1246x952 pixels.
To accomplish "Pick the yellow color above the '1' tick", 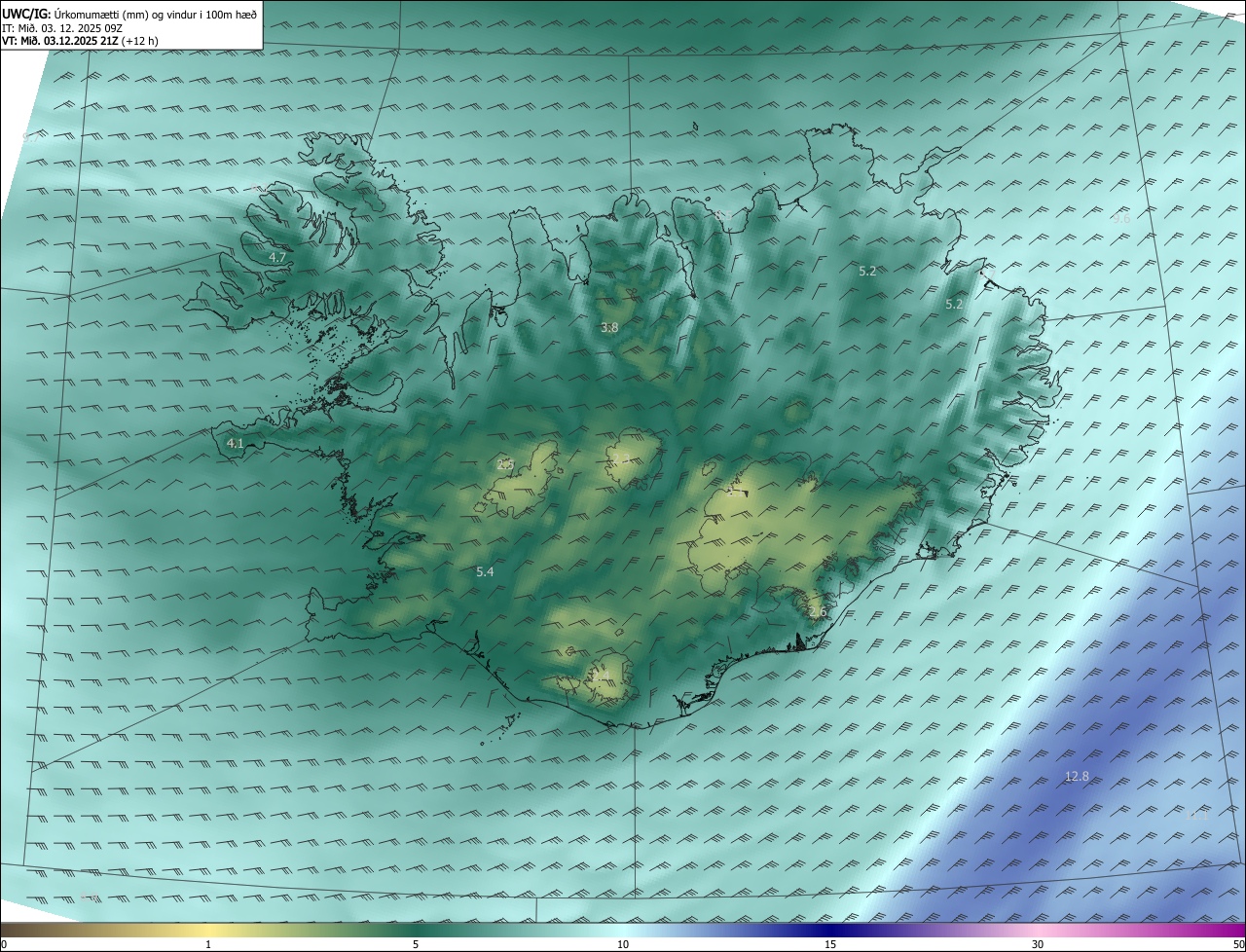I will [208, 931].
